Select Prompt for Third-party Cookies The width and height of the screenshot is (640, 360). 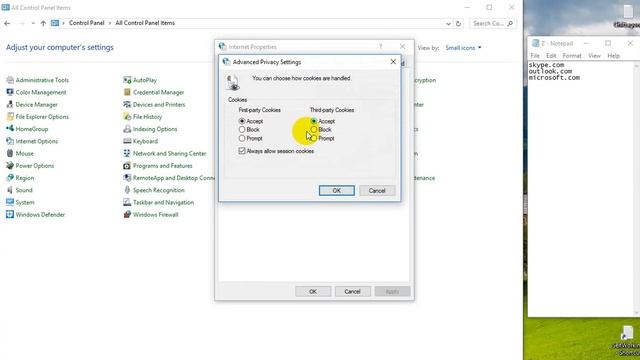pos(314,139)
